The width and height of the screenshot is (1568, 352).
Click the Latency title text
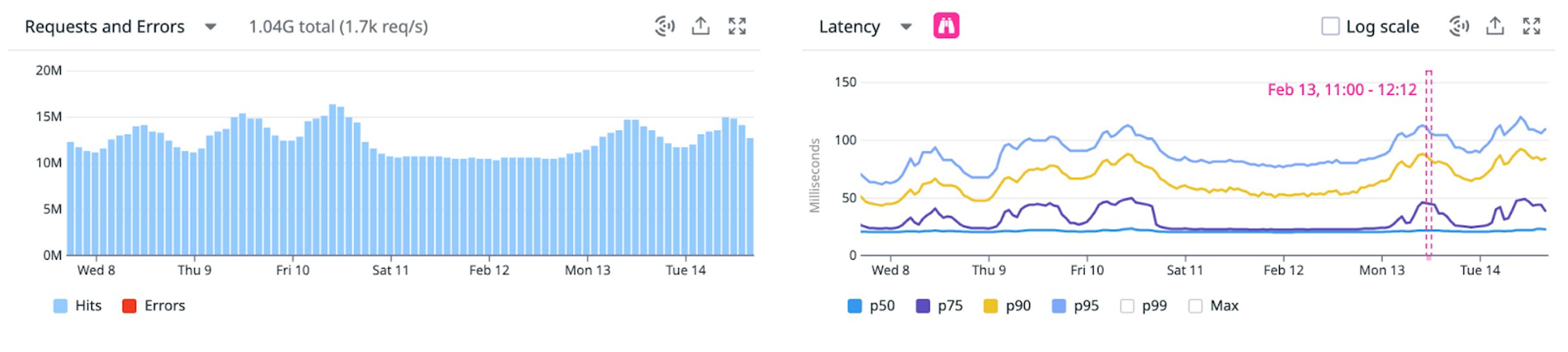pos(849,27)
